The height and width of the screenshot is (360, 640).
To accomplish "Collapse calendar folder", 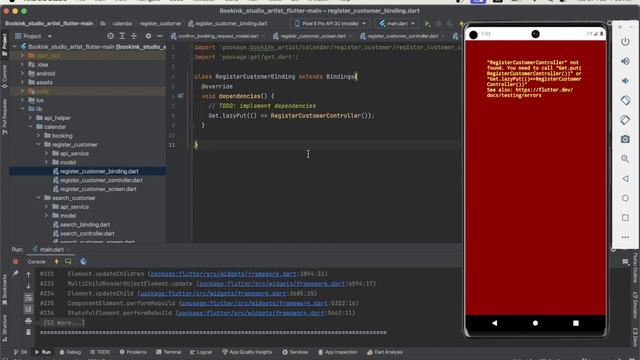I will click(31, 127).
